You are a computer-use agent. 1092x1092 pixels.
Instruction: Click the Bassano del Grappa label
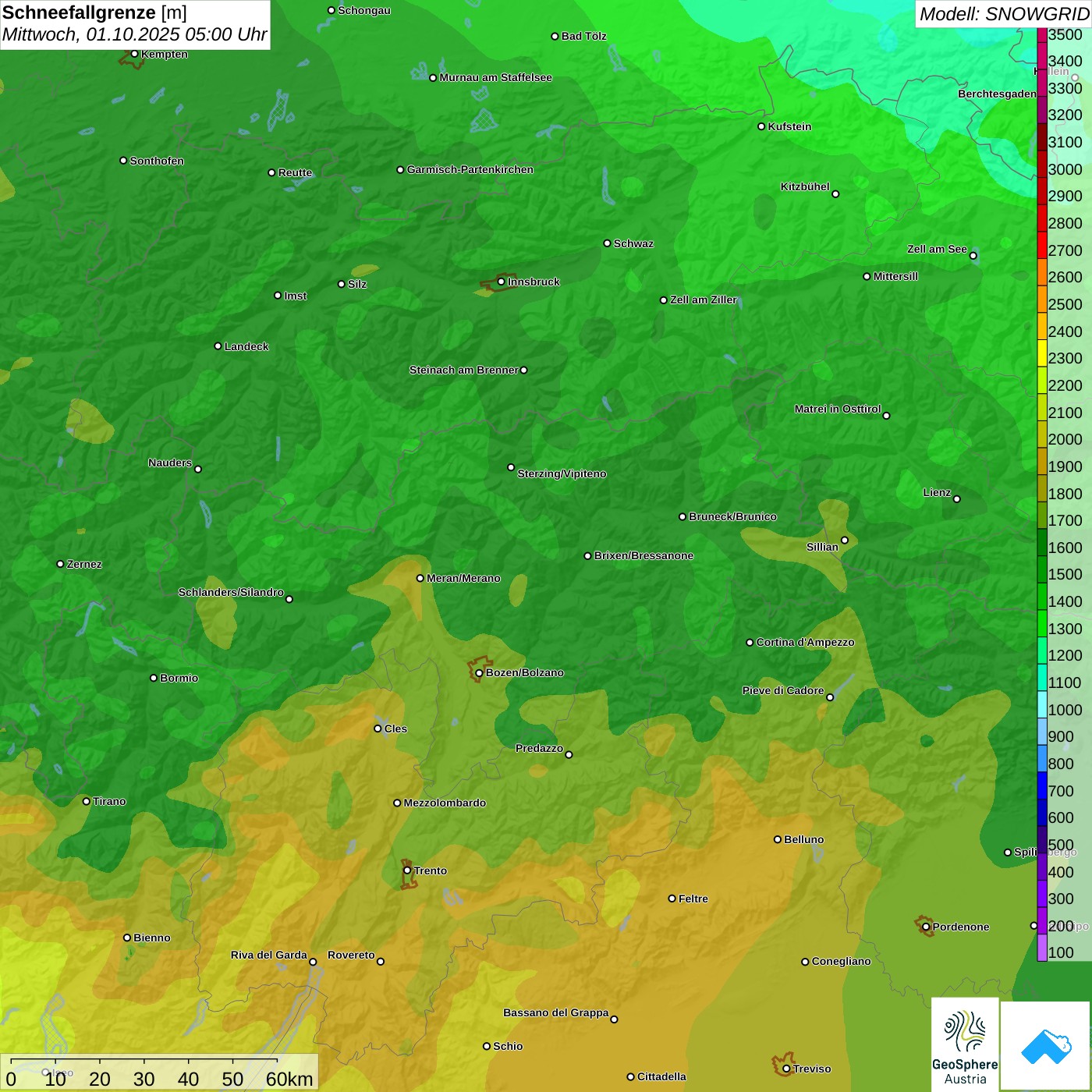pos(556,1012)
